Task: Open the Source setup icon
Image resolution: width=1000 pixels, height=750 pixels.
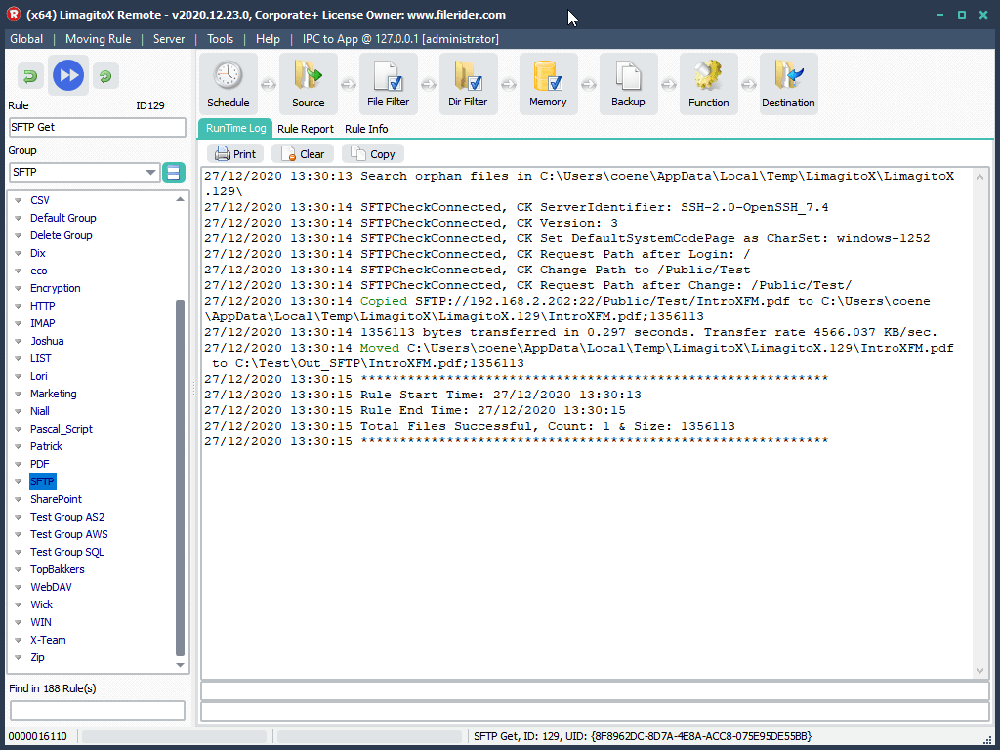Action: (308, 84)
